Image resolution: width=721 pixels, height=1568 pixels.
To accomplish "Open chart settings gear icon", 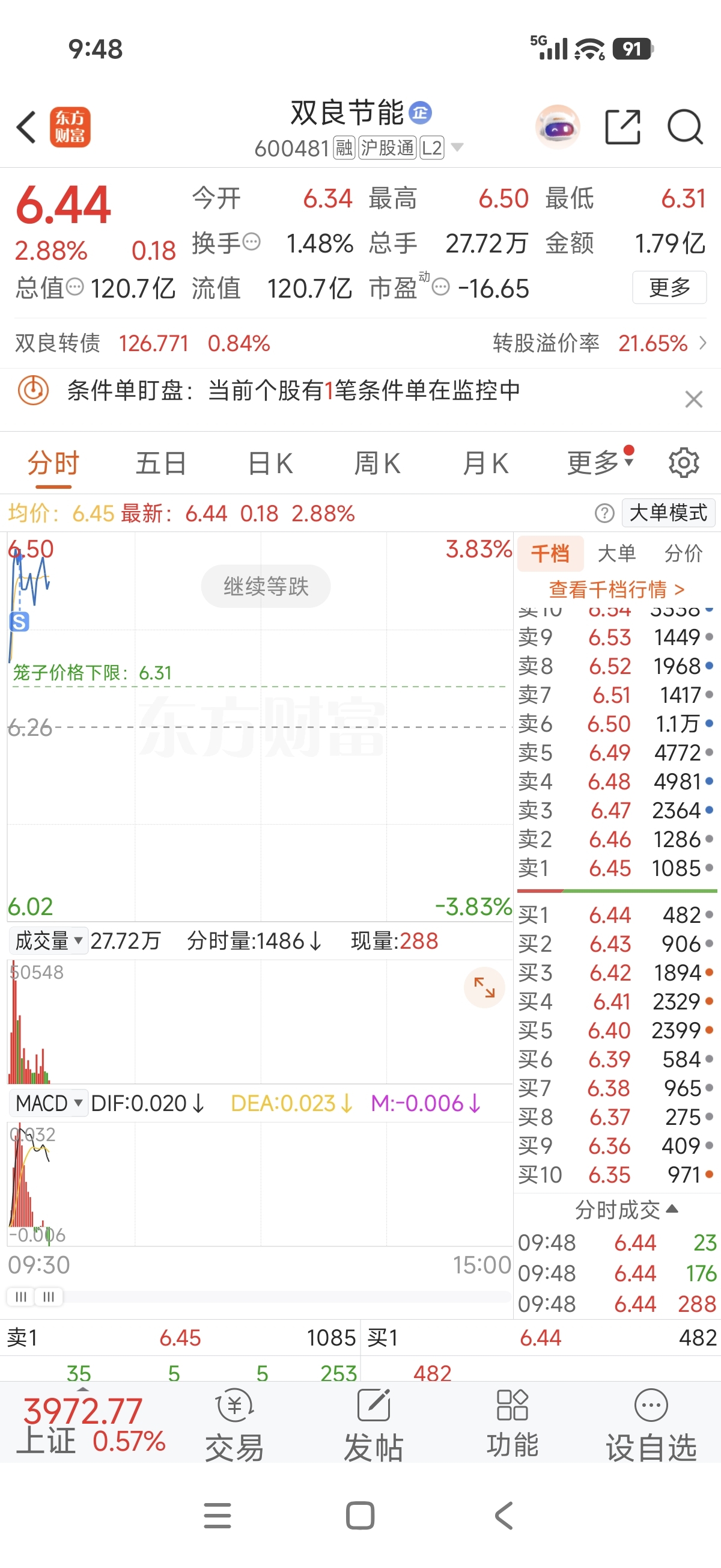I will click(x=684, y=463).
